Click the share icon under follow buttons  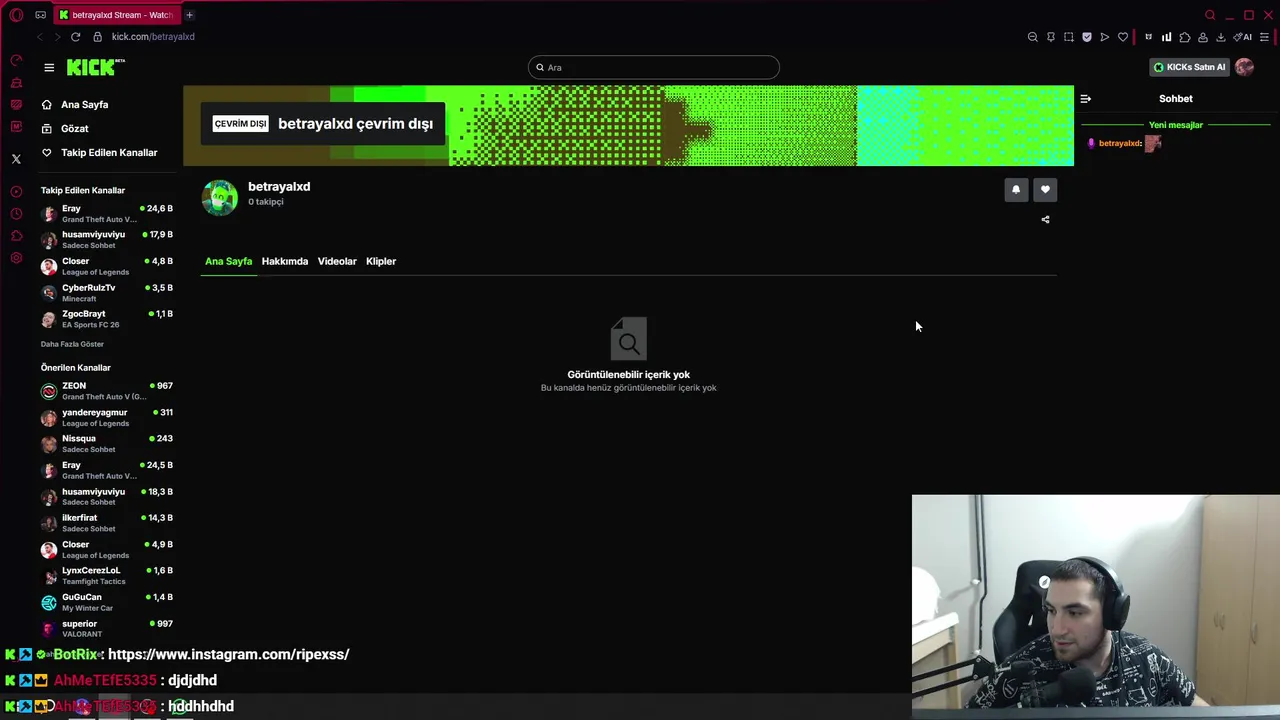tap(1045, 219)
